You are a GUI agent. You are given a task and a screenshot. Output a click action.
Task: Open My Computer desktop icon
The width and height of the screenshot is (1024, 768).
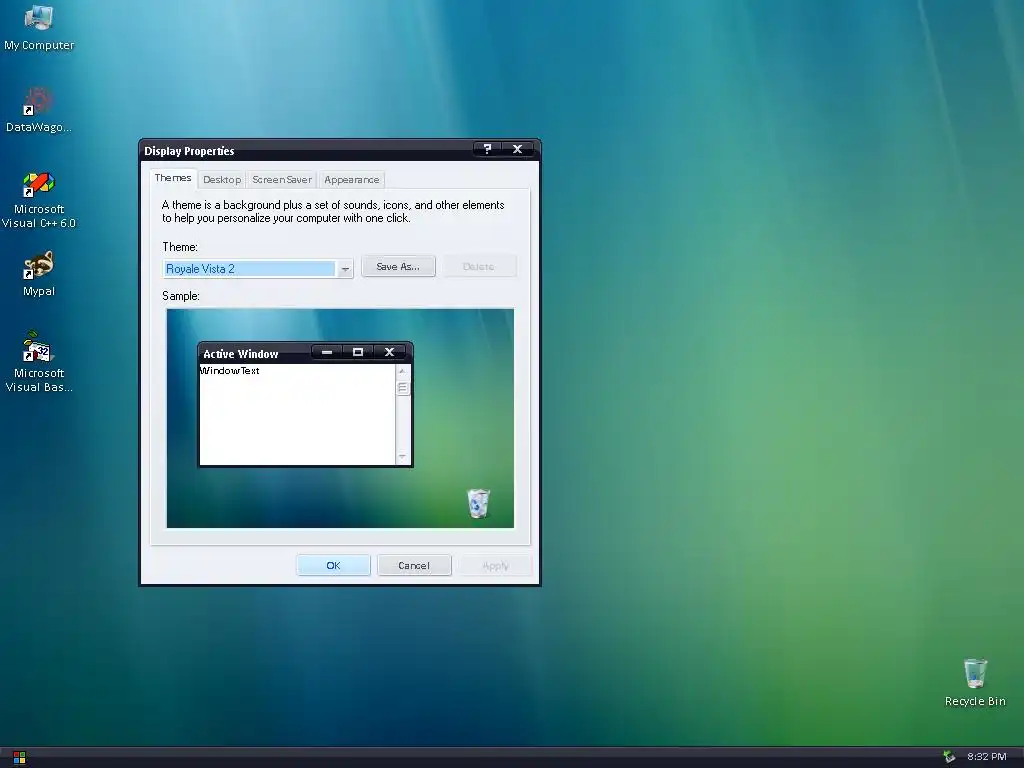click(39, 27)
